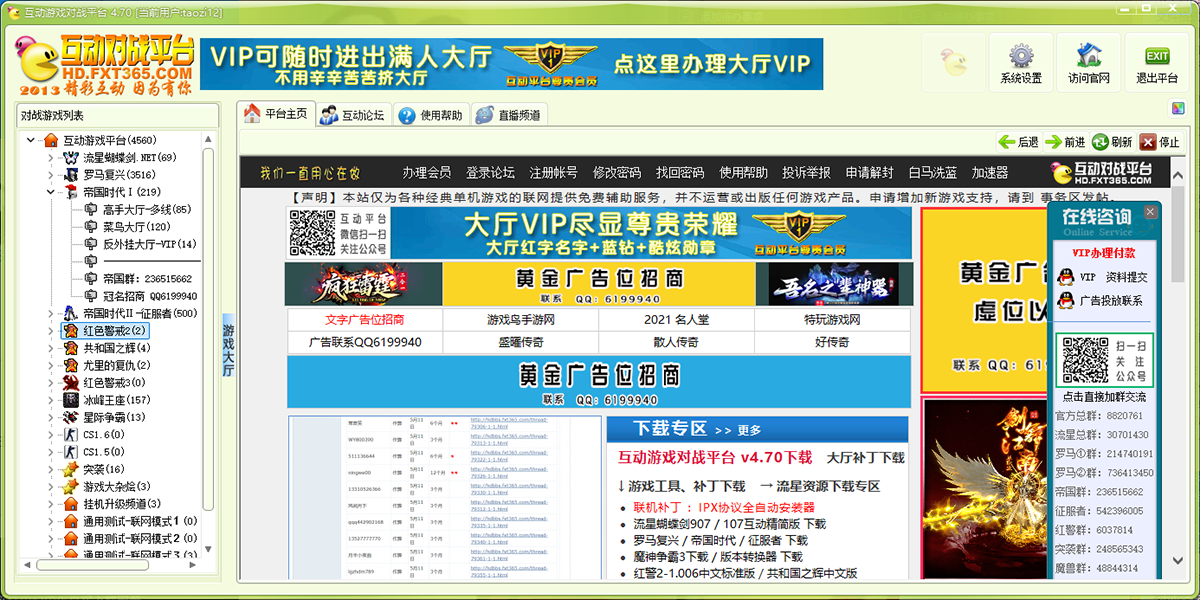Click the pale bird avatar button
The image size is (1200, 600).
pos(953,64)
